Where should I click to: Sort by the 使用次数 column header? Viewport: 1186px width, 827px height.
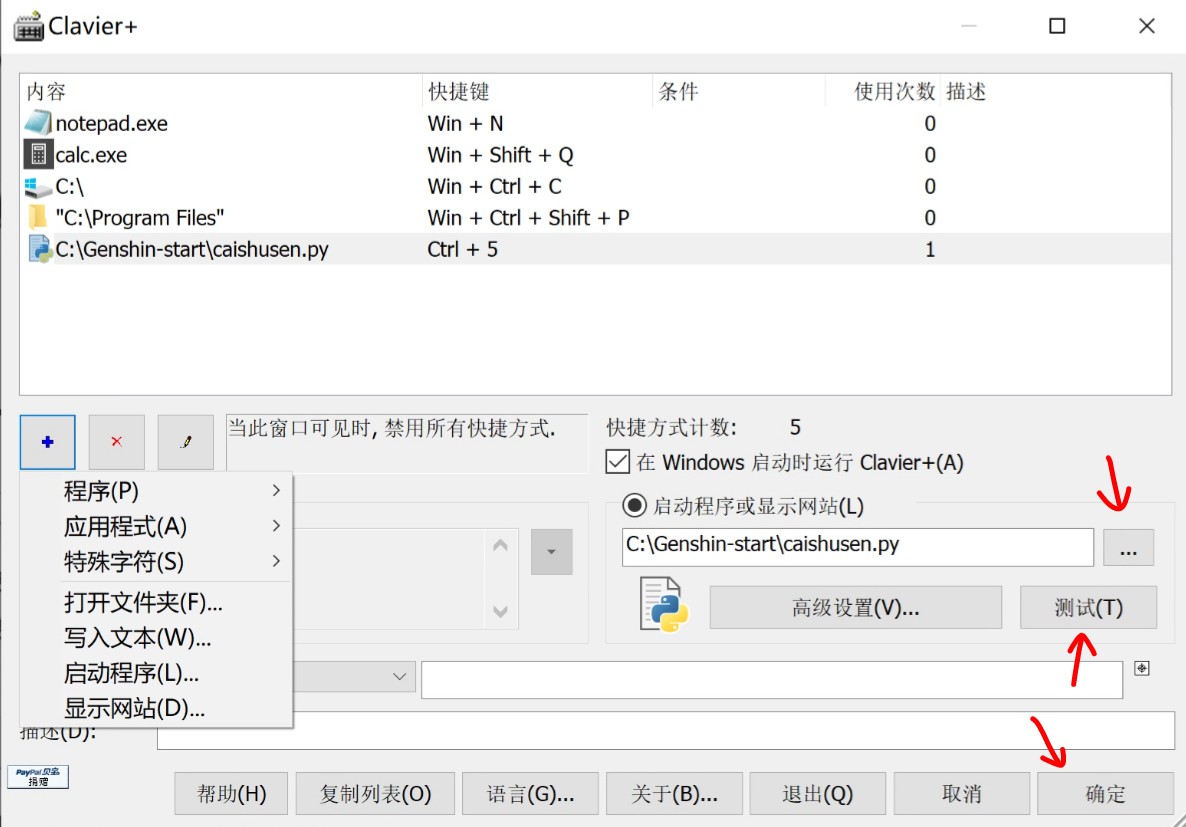883,92
